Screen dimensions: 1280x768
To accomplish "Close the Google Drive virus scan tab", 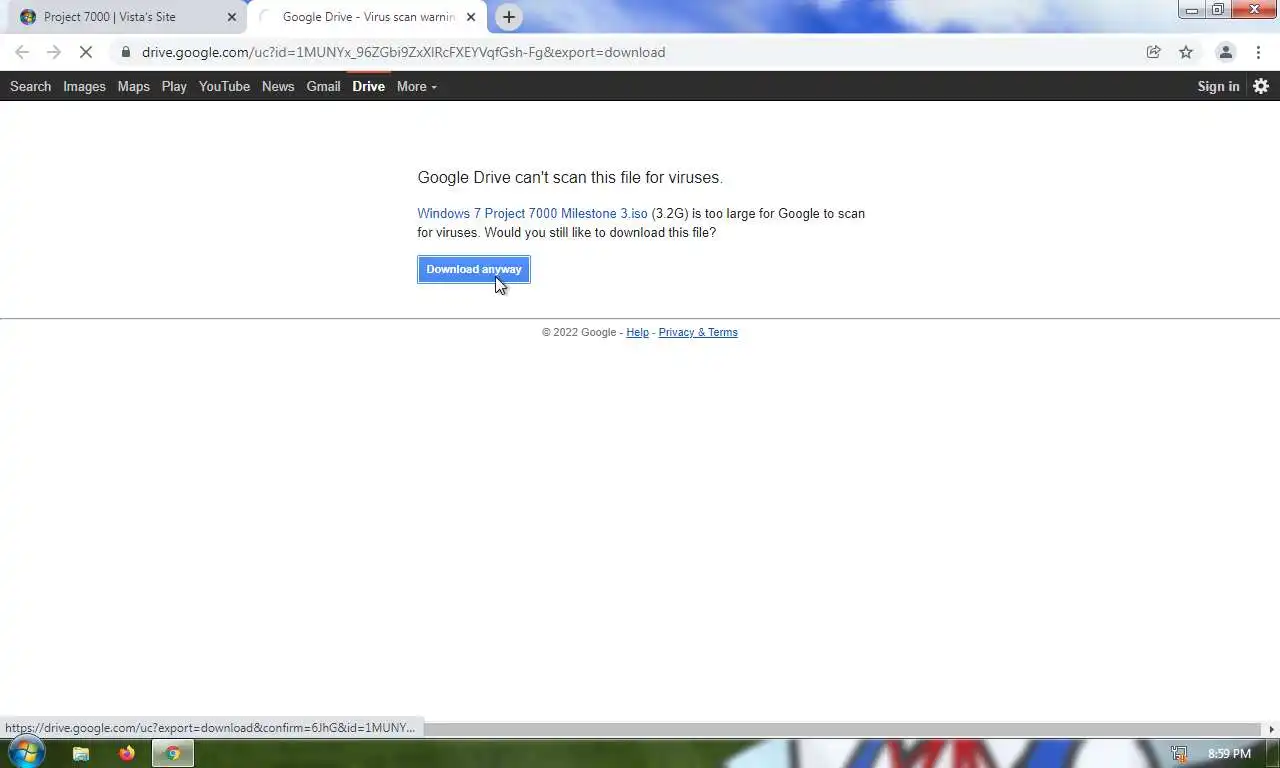I will coord(472,17).
